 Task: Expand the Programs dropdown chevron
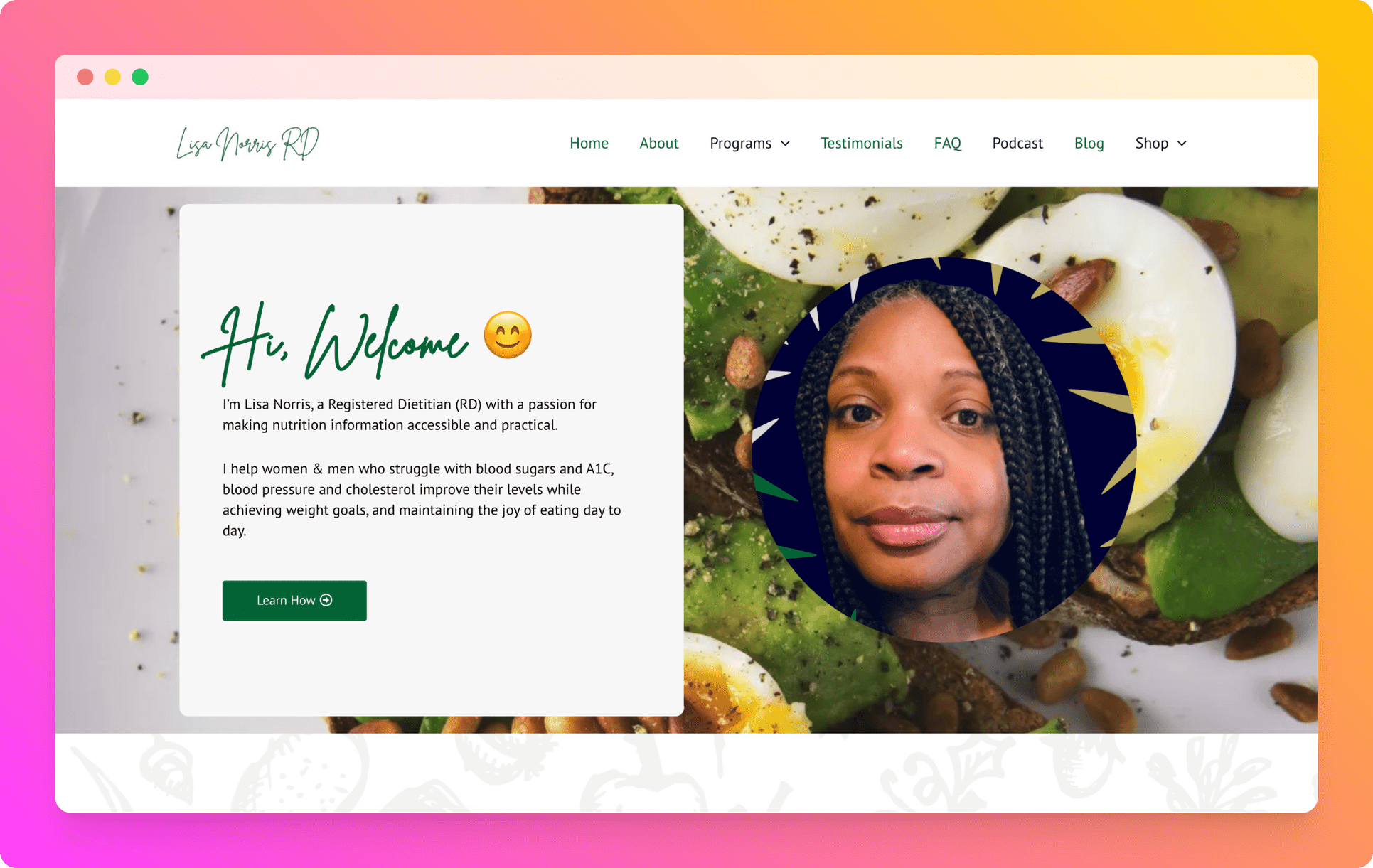click(785, 144)
